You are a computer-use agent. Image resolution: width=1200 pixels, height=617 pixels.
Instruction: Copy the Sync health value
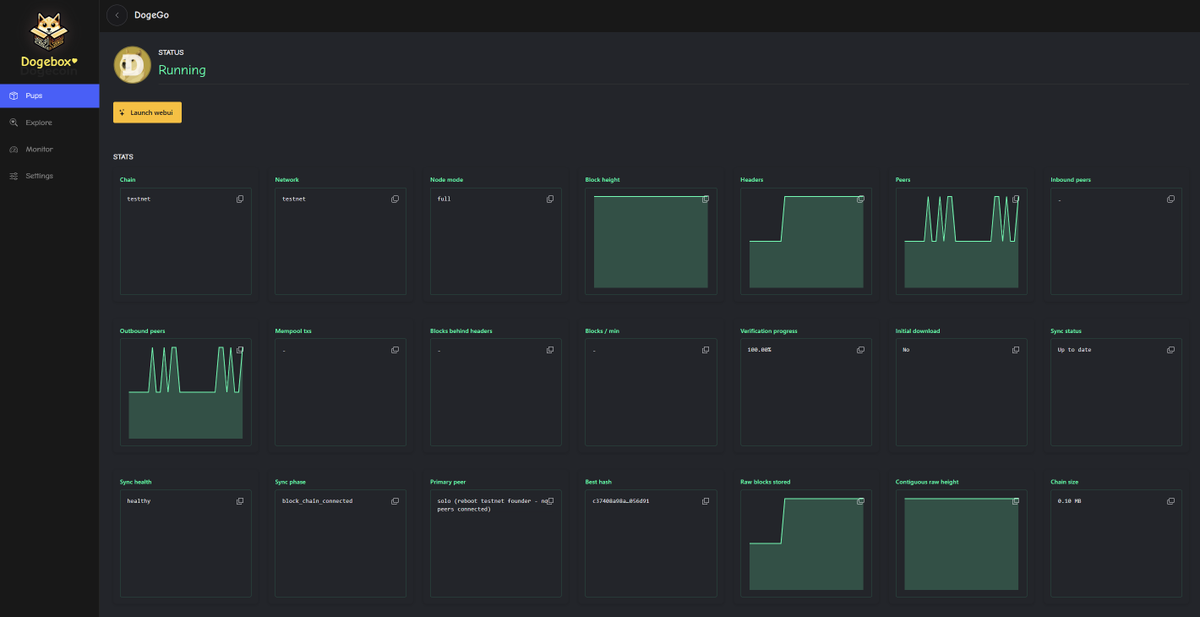240,501
